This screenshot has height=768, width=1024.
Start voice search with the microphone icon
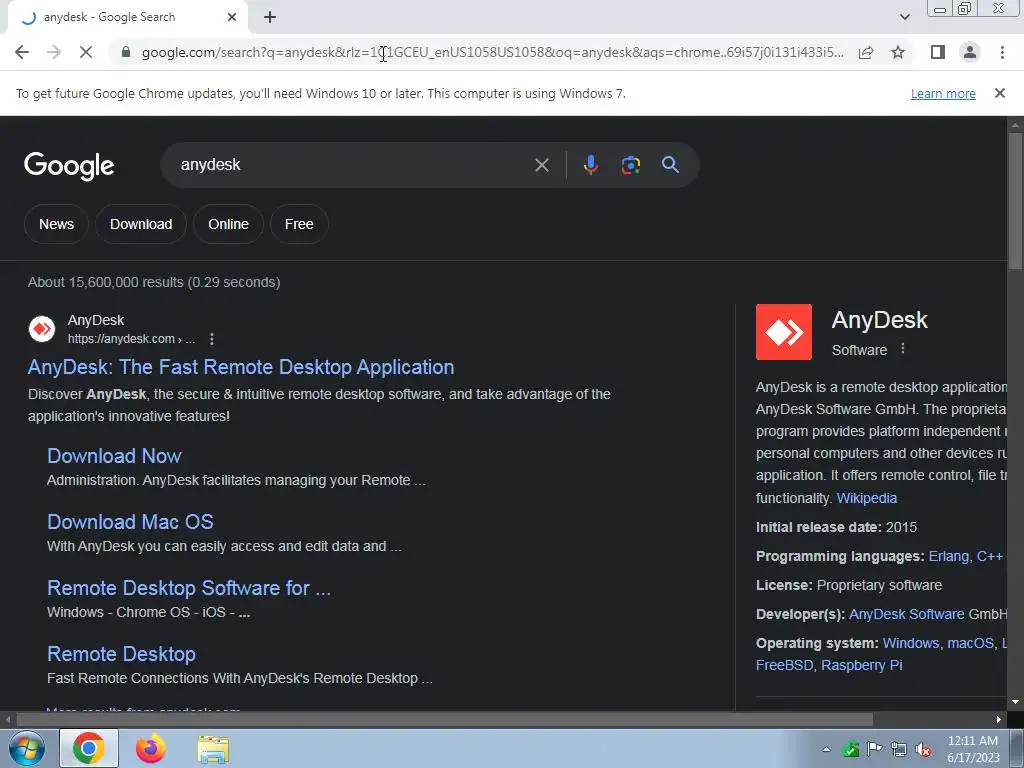pyautogui.click(x=590, y=165)
